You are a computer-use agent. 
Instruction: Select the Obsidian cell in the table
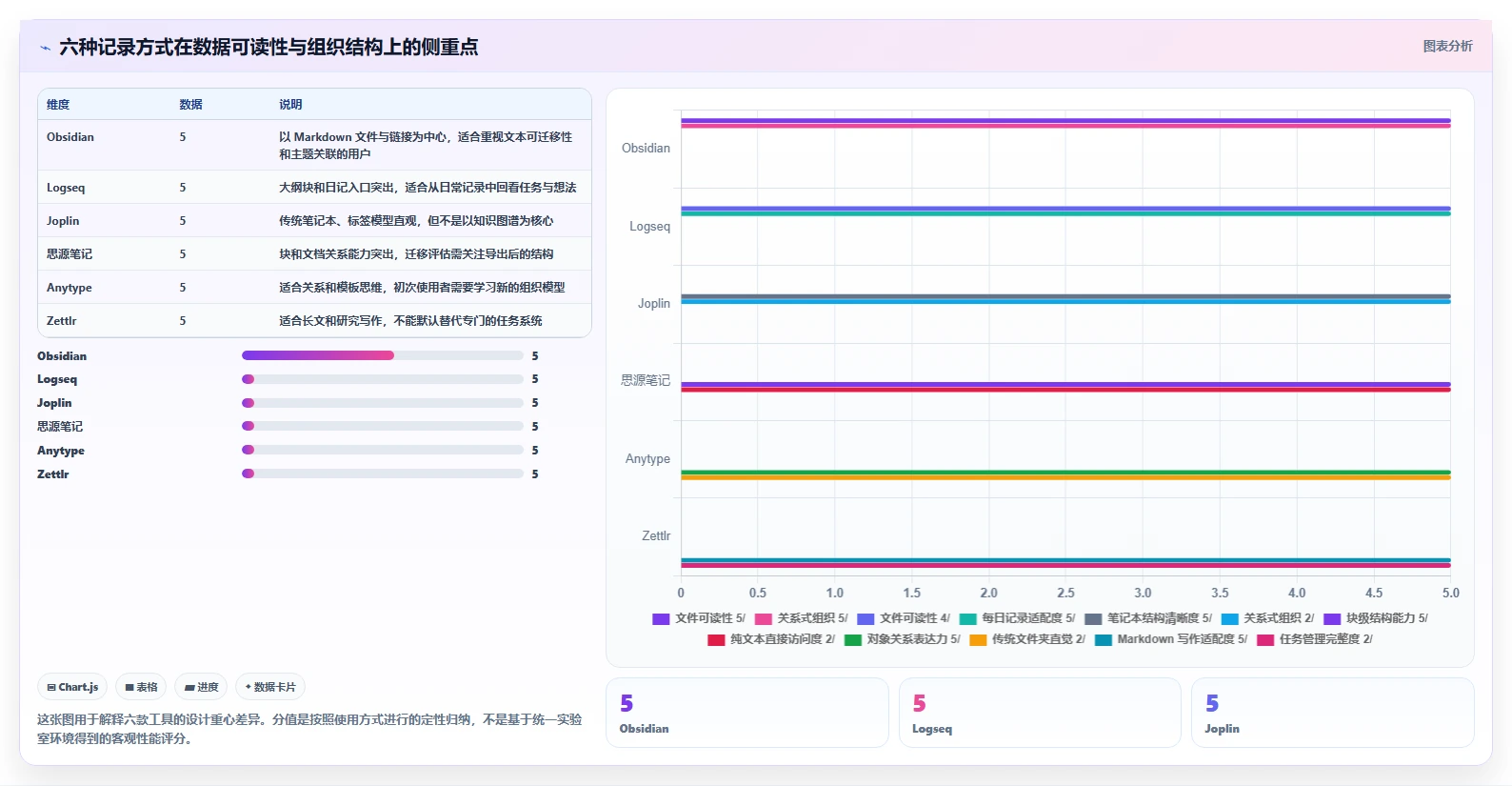pos(70,137)
